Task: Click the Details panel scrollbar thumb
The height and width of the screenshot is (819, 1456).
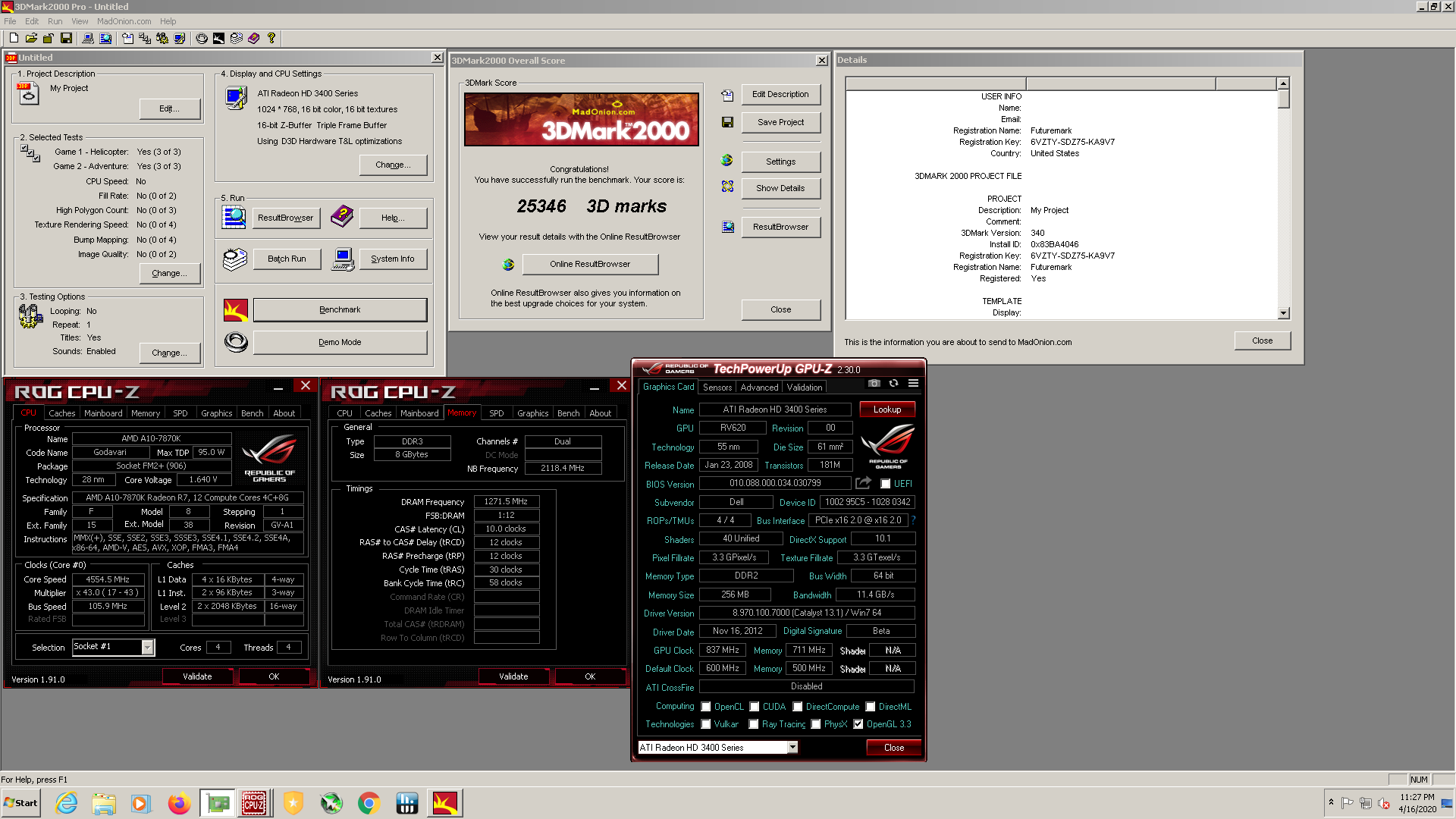Action: pos(1283,99)
